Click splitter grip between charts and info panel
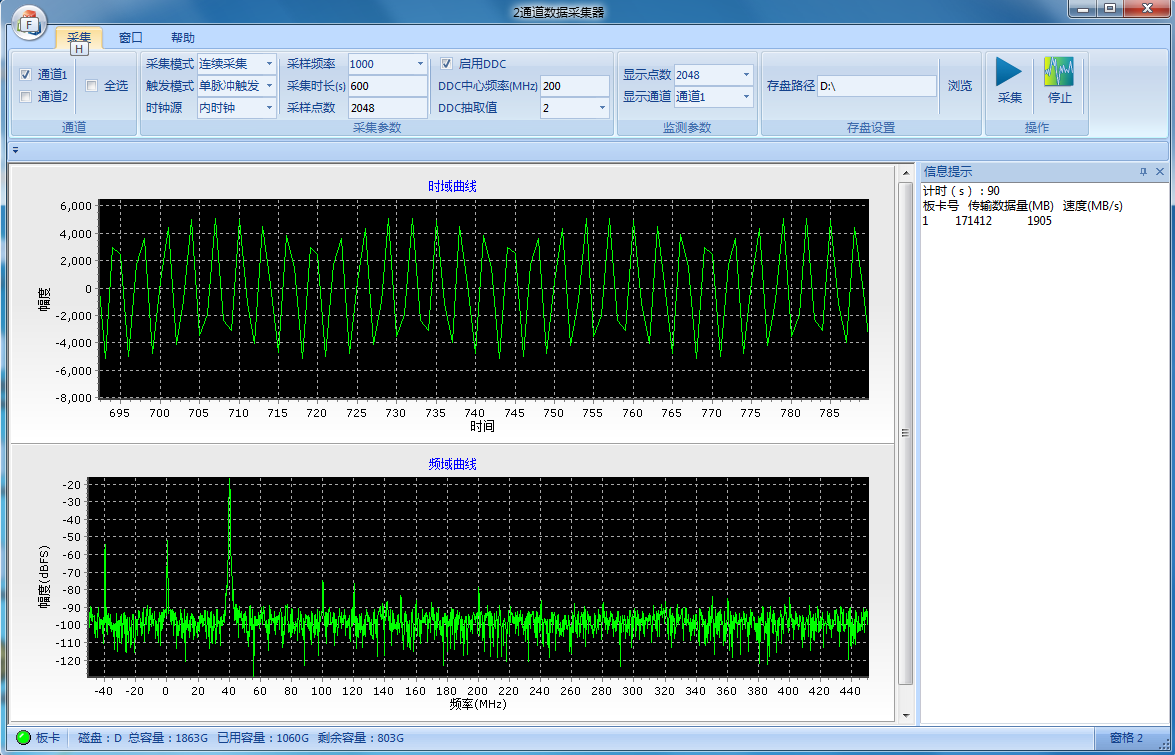The image size is (1175, 755). 905,433
